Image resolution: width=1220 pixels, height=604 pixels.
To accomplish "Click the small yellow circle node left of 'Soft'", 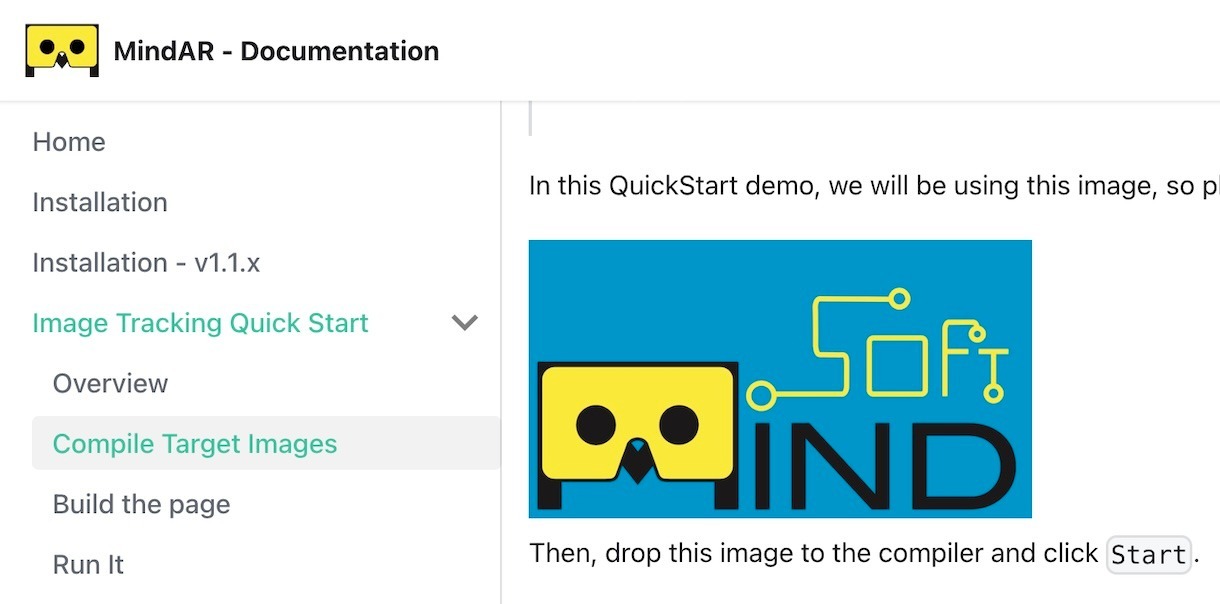I will [x=761, y=394].
